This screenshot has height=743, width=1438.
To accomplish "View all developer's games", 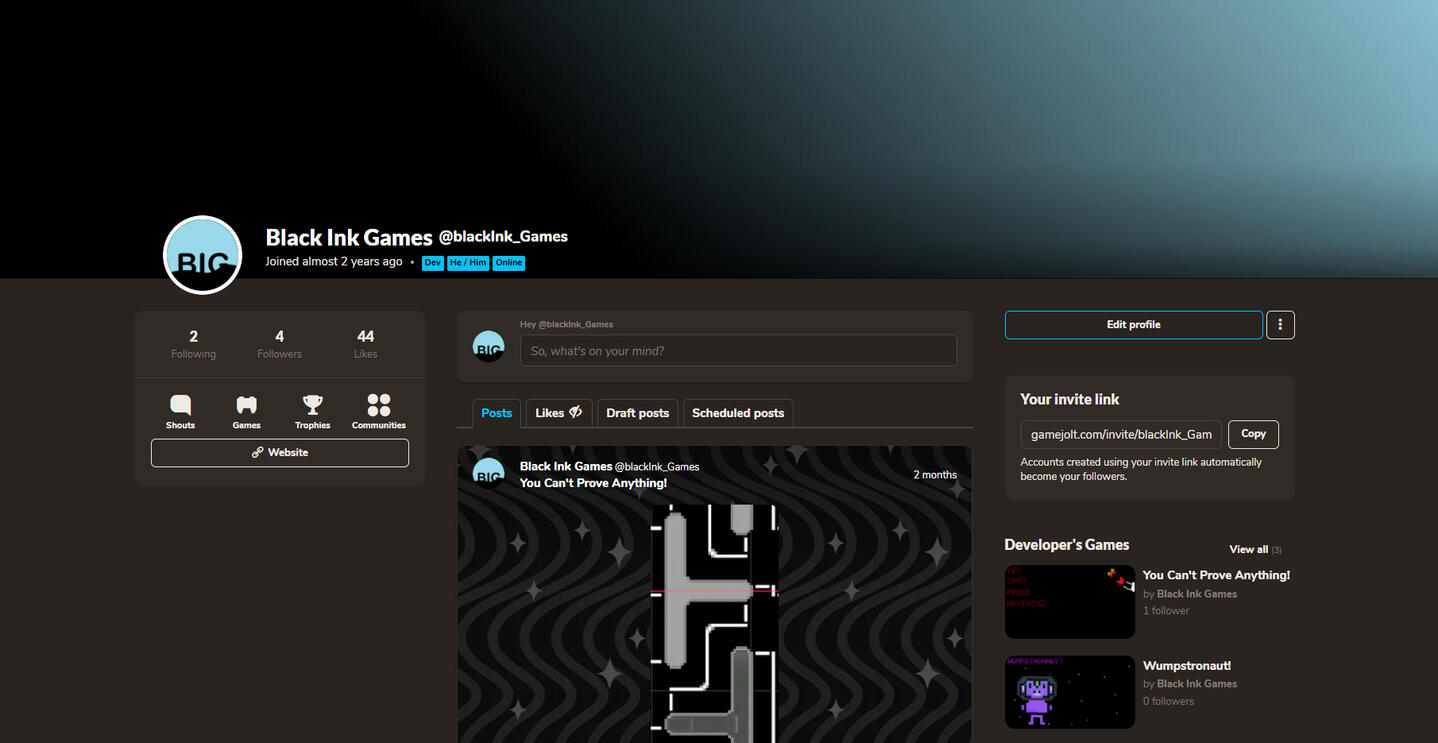I will [x=1248, y=549].
